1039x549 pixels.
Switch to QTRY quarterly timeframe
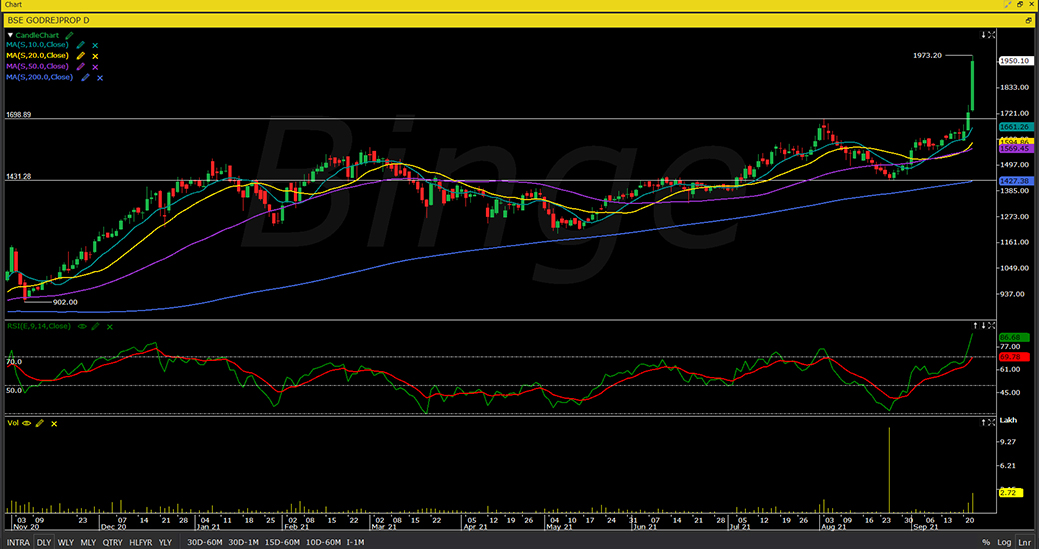(x=113, y=542)
